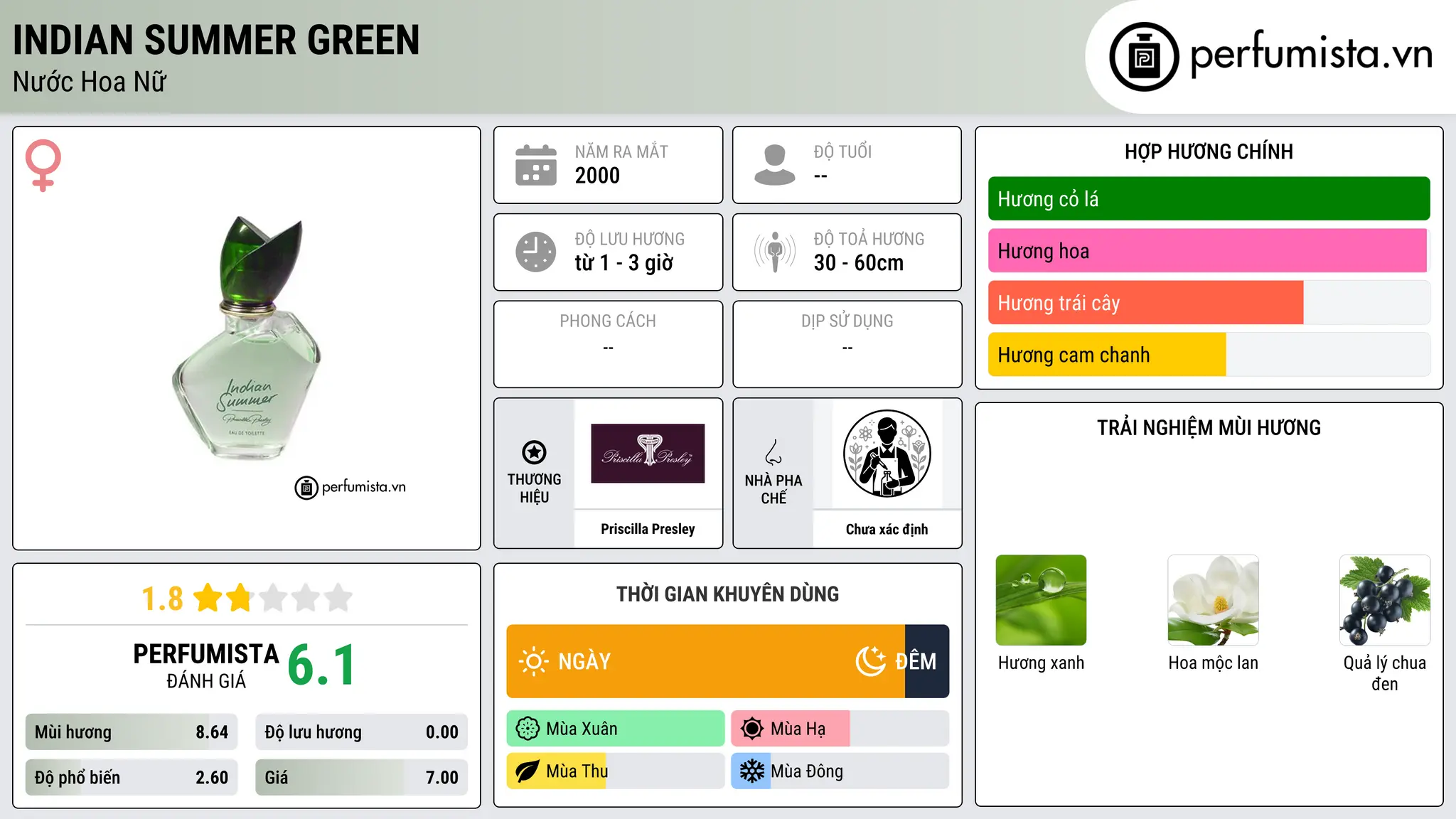Click the Nước Hoa Nữ subtitle

click(90, 82)
